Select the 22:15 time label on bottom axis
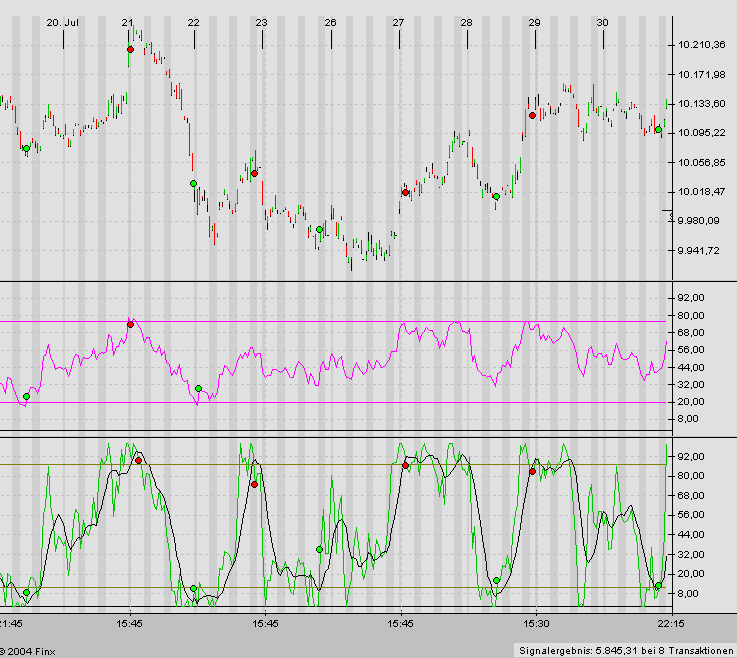Viewport: 737px width, 658px height. (x=670, y=623)
